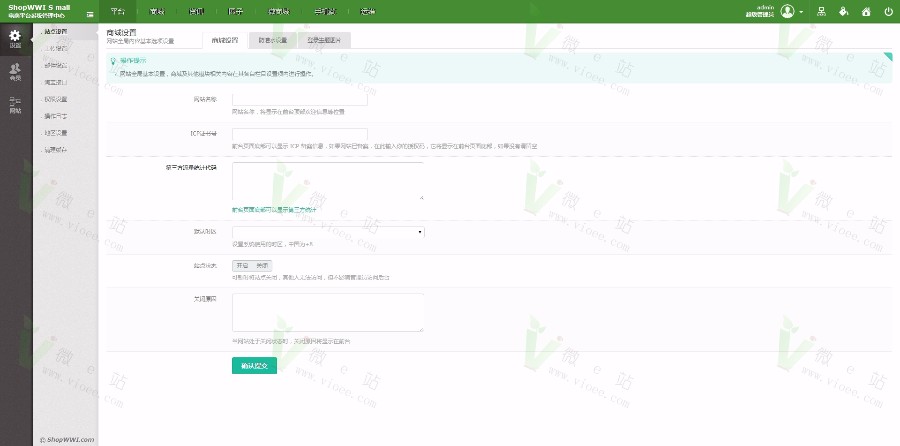Select 关闭 for site status
The height and width of the screenshot is (446, 900).
262,266
